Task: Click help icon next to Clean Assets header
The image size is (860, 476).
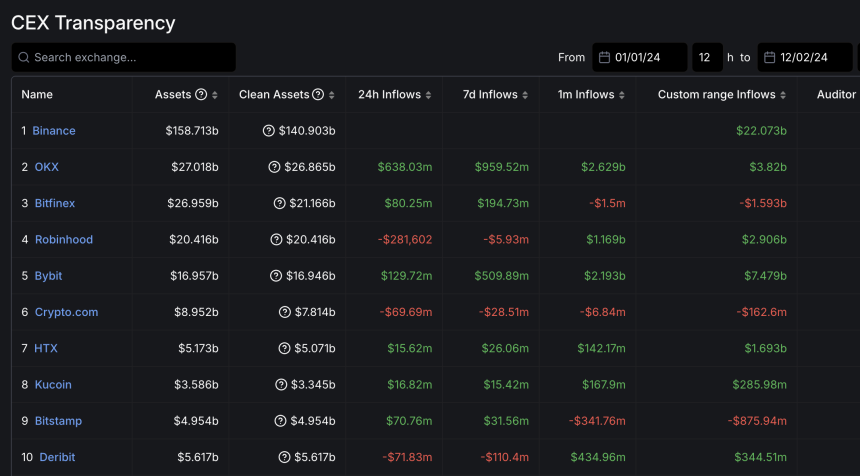Action: pyautogui.click(x=318, y=95)
